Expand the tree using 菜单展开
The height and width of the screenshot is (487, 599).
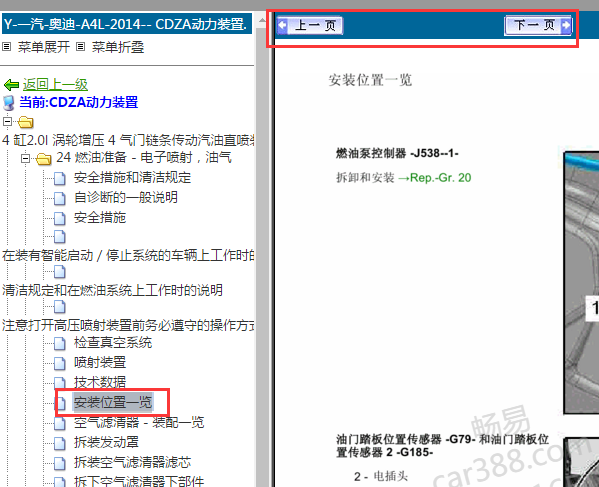(x=44, y=47)
